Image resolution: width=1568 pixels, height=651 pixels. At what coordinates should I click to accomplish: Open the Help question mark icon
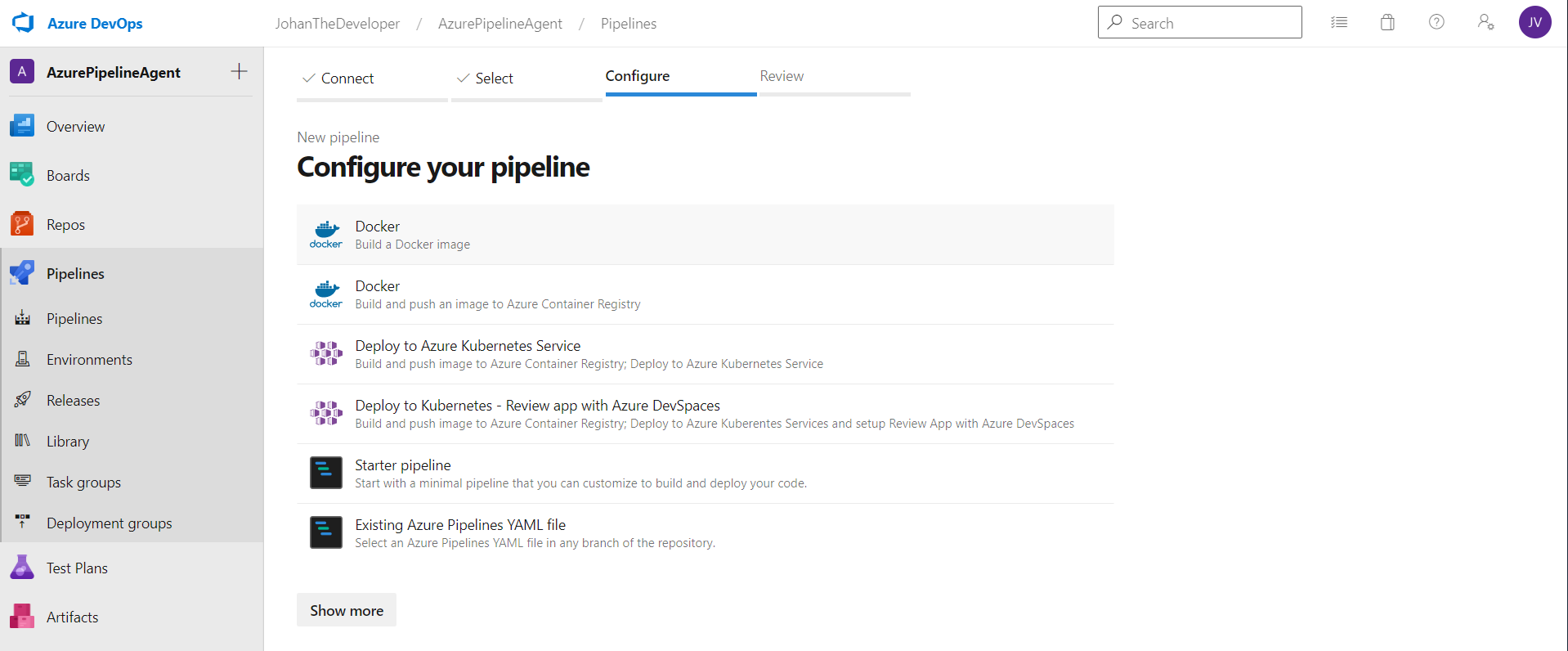click(x=1436, y=22)
